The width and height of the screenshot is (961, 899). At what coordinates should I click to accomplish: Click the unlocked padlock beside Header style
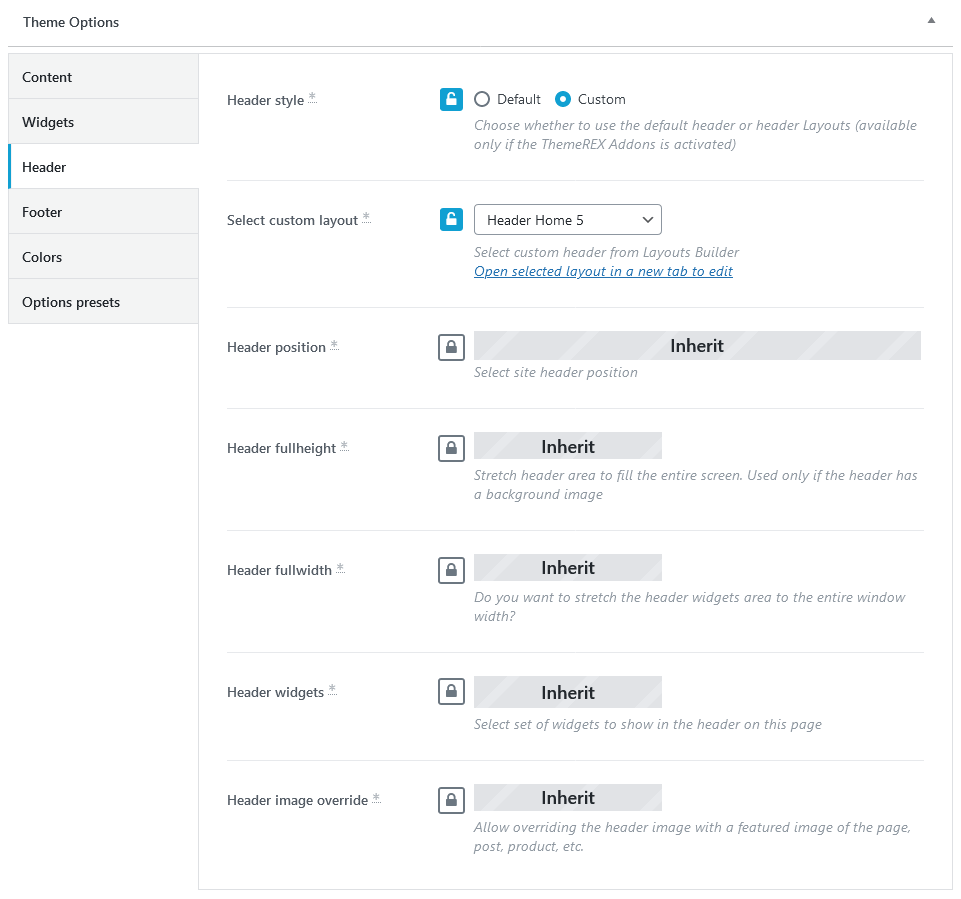point(451,99)
